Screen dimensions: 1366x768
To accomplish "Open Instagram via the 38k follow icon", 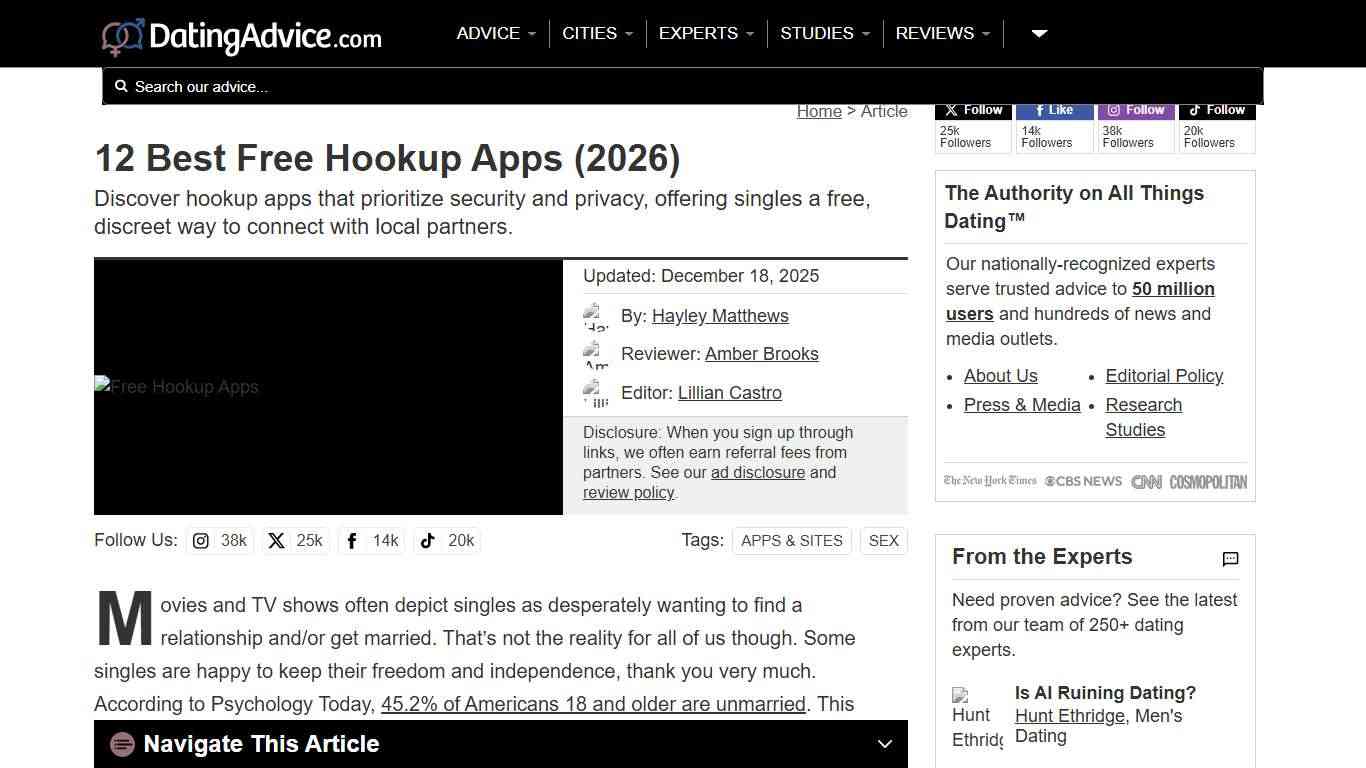I will [x=200, y=540].
